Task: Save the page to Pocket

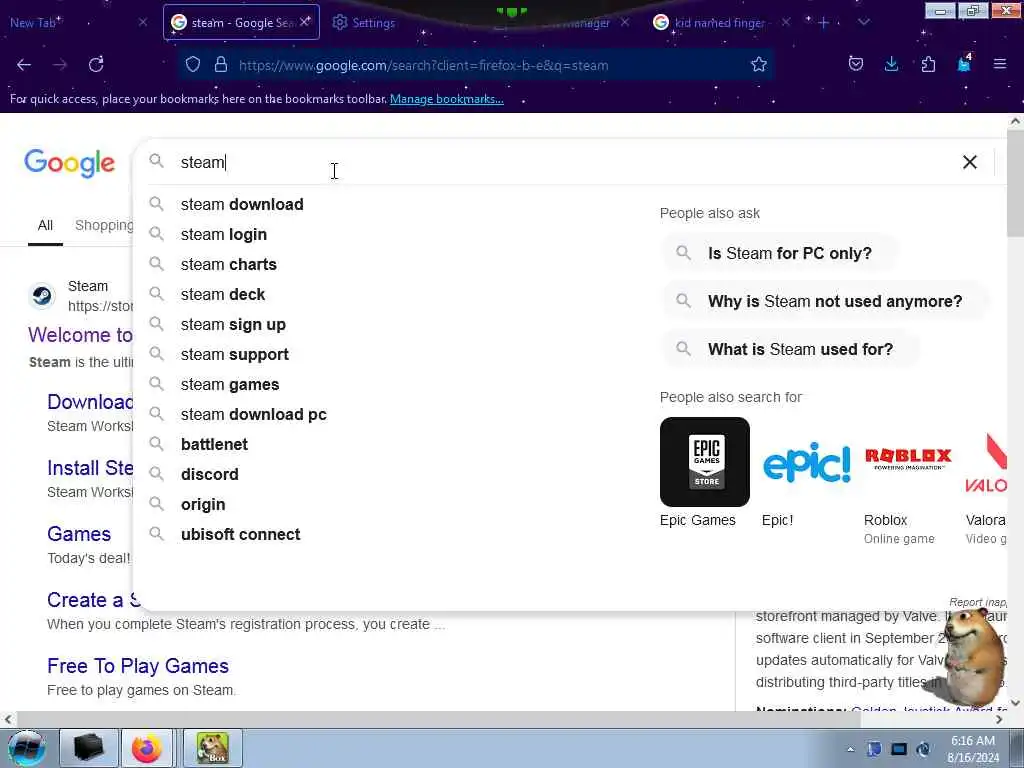Action: [x=856, y=64]
